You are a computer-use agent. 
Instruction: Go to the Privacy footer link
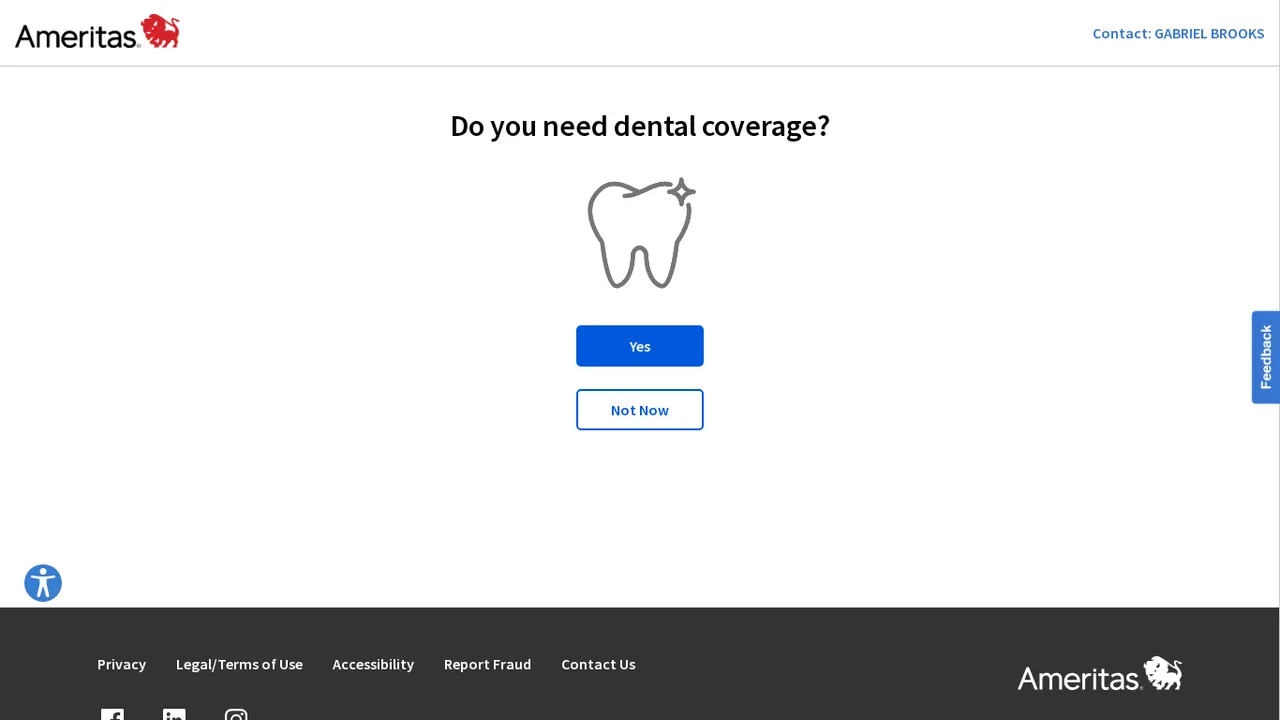pyautogui.click(x=122, y=664)
